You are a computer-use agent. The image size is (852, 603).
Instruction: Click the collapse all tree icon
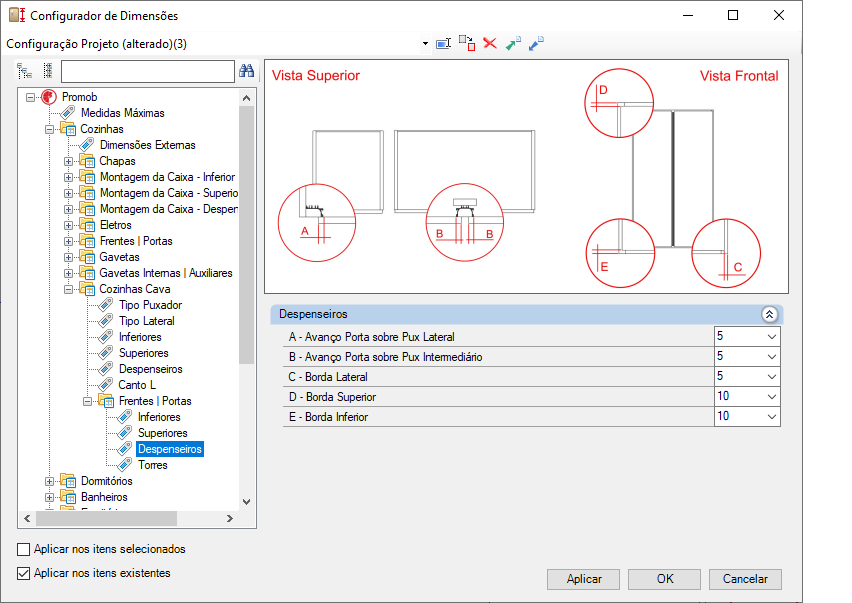pos(48,71)
